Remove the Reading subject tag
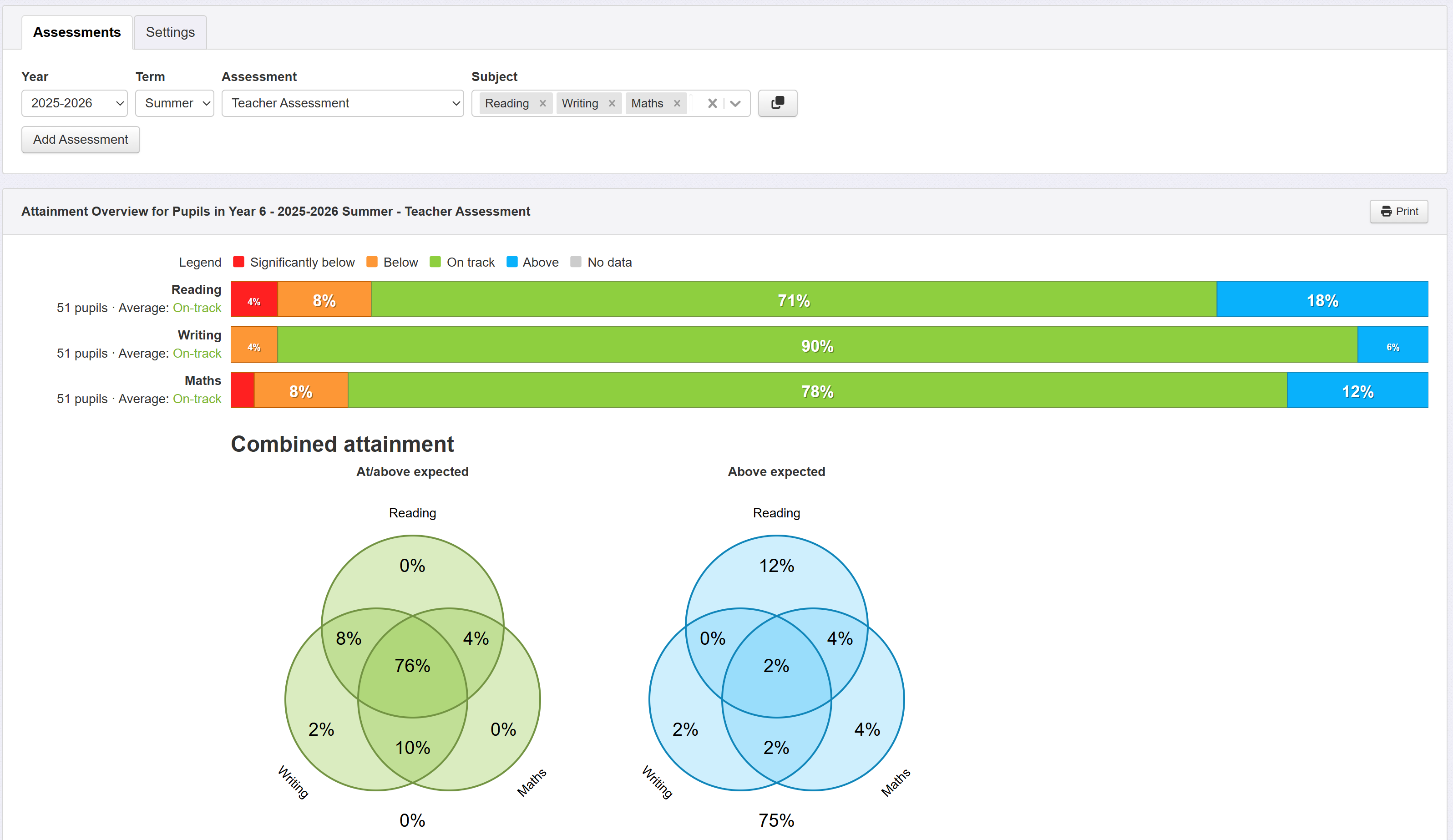The height and width of the screenshot is (840, 1453). (x=542, y=103)
